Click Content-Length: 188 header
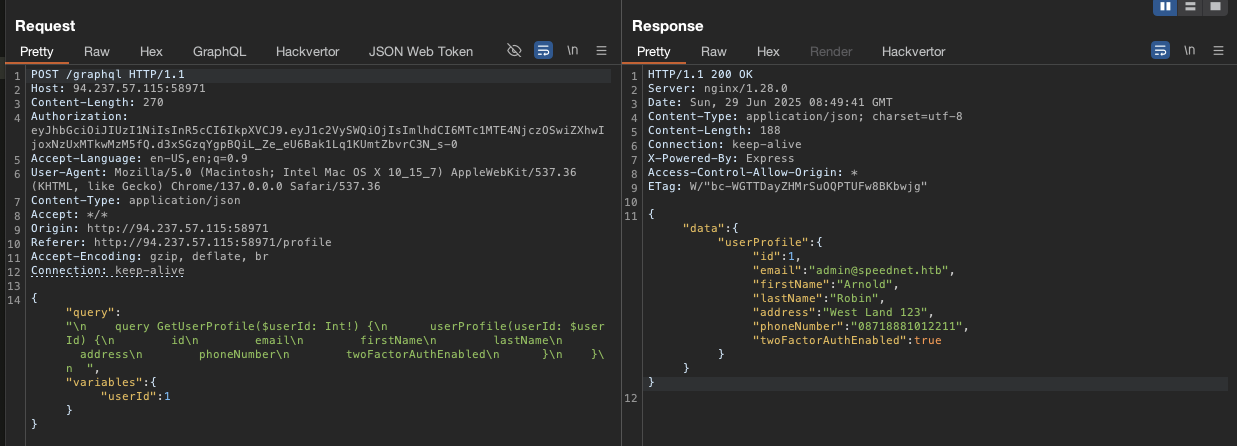 click(x=714, y=131)
